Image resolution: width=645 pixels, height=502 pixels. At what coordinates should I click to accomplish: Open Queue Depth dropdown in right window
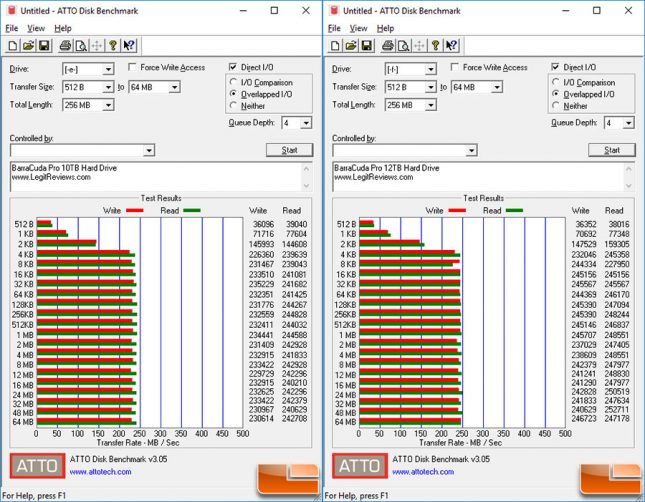628,123
